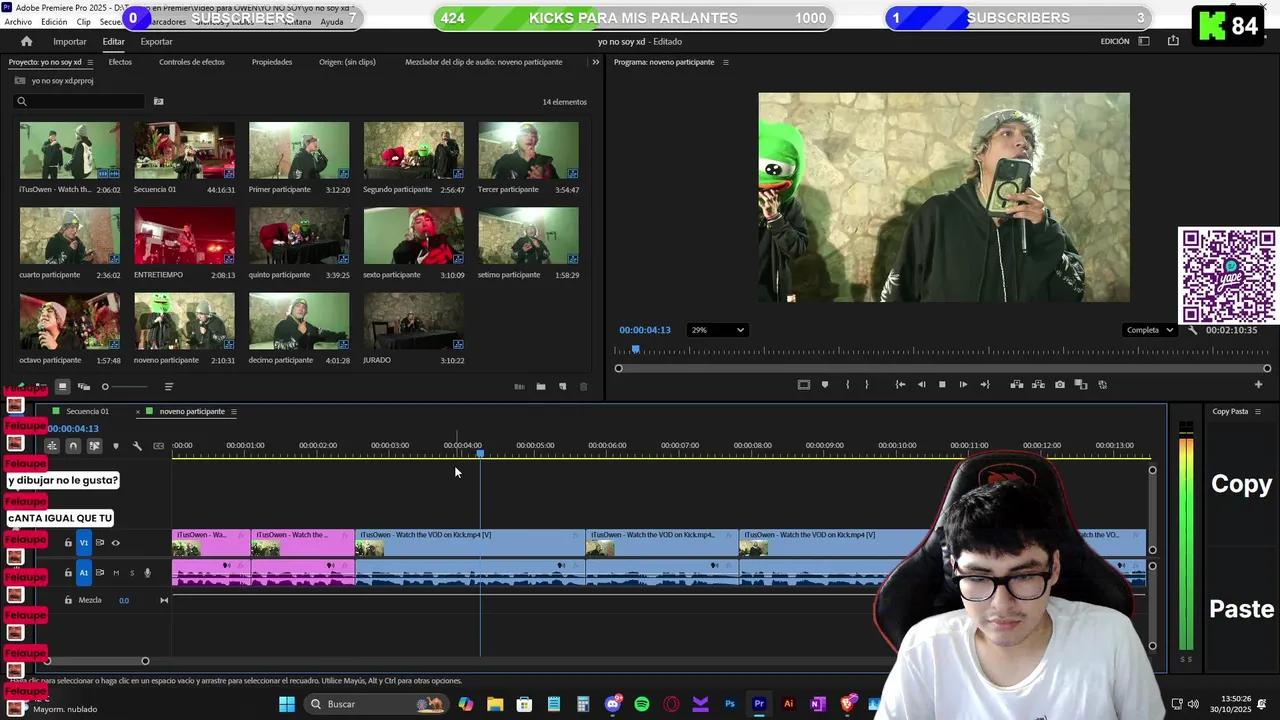Open playback resolution dropdown Completa
The height and width of the screenshot is (720, 1280).
(1149, 330)
